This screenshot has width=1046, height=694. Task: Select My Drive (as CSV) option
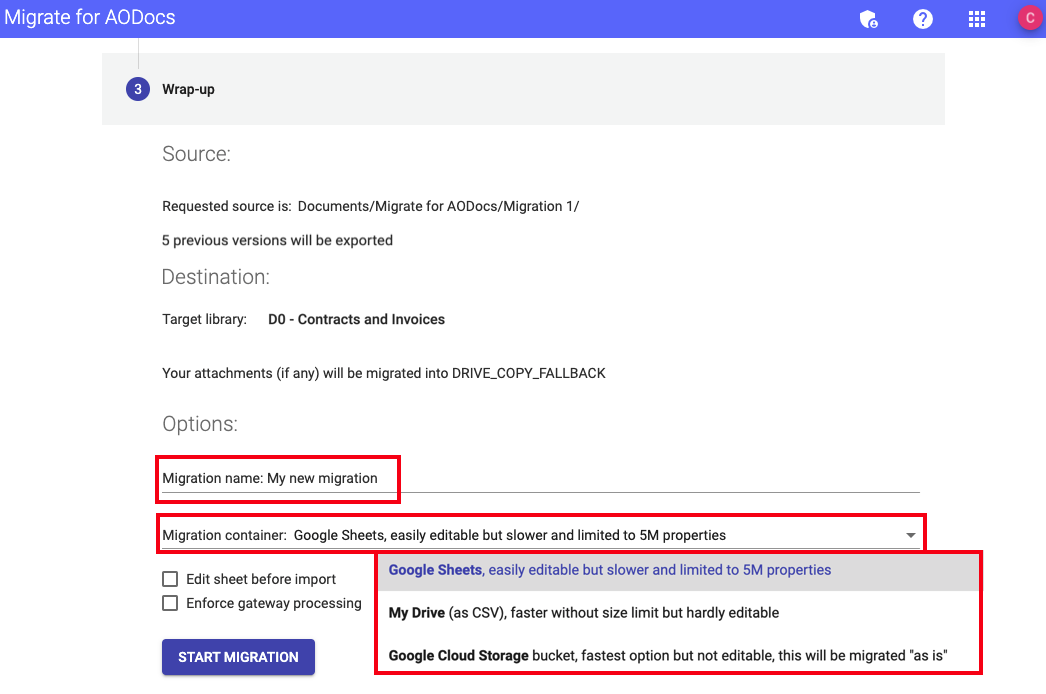coord(678,613)
